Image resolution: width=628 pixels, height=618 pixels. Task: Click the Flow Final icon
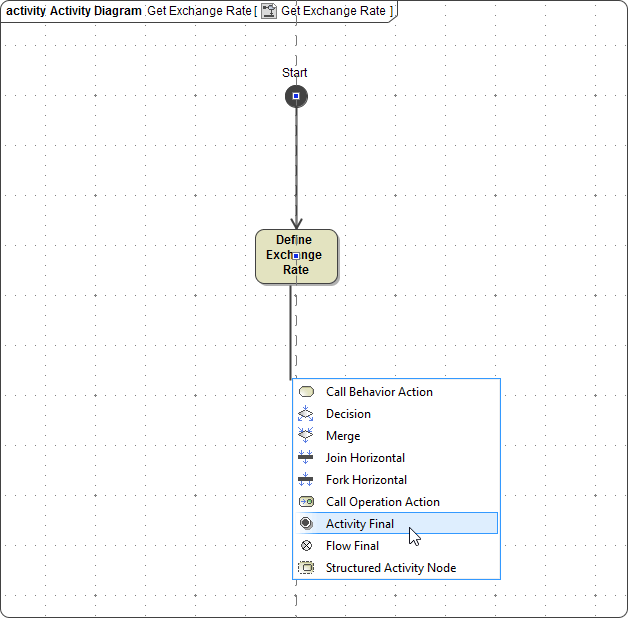click(x=306, y=546)
